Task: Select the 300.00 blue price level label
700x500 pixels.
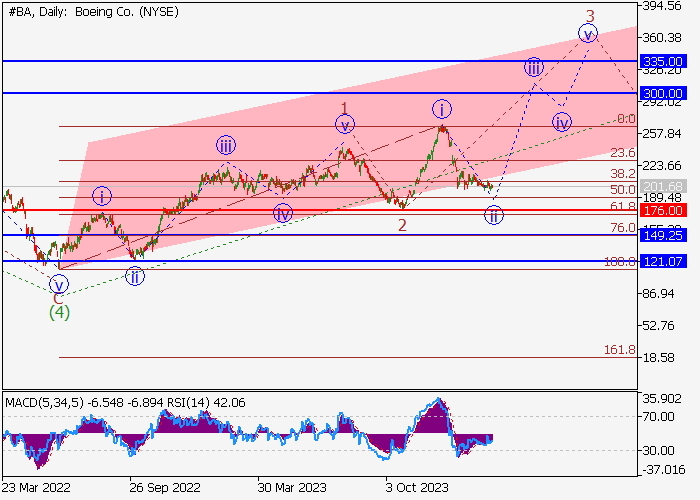Action: pos(663,93)
